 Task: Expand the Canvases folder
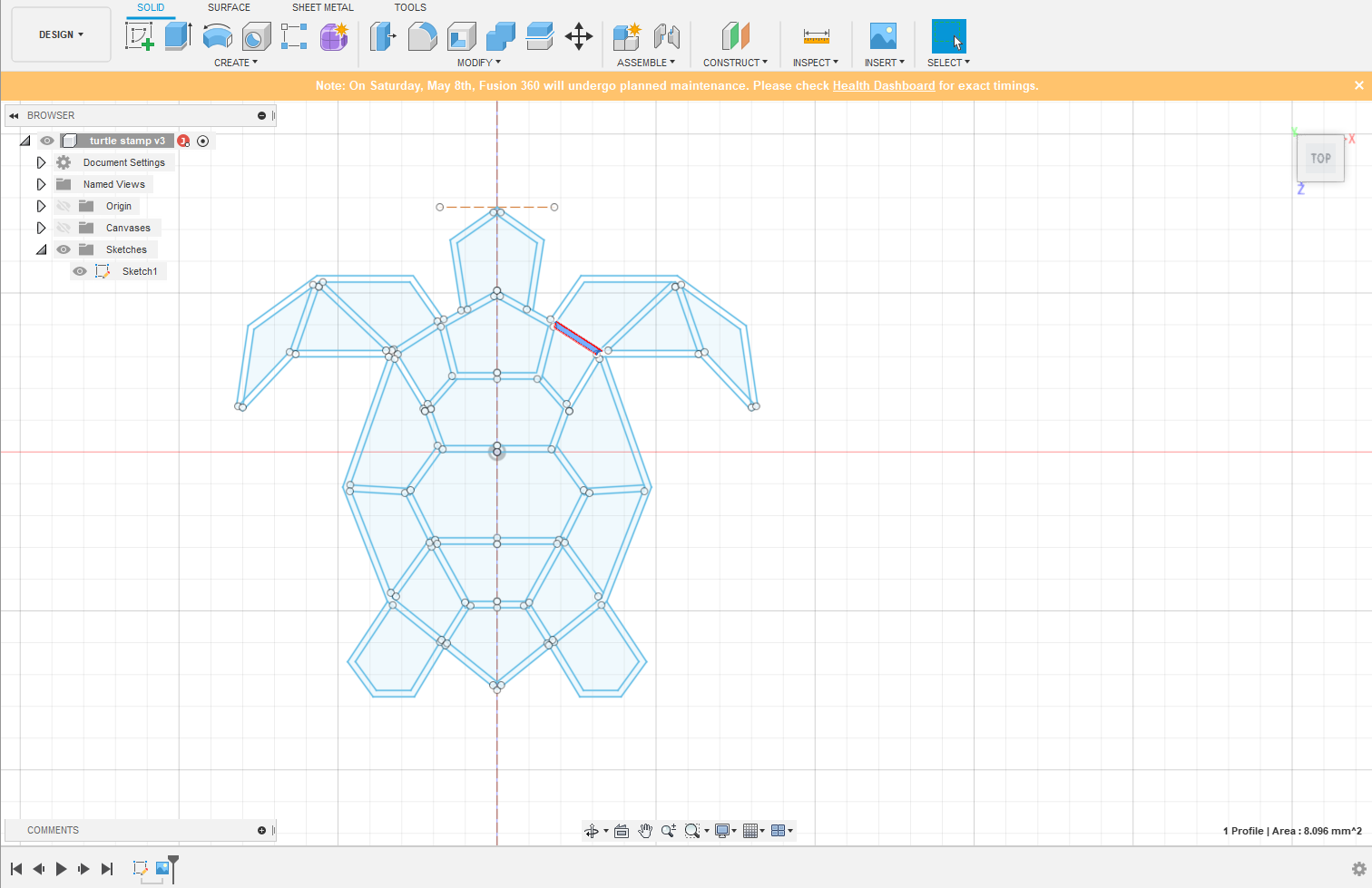click(x=41, y=228)
